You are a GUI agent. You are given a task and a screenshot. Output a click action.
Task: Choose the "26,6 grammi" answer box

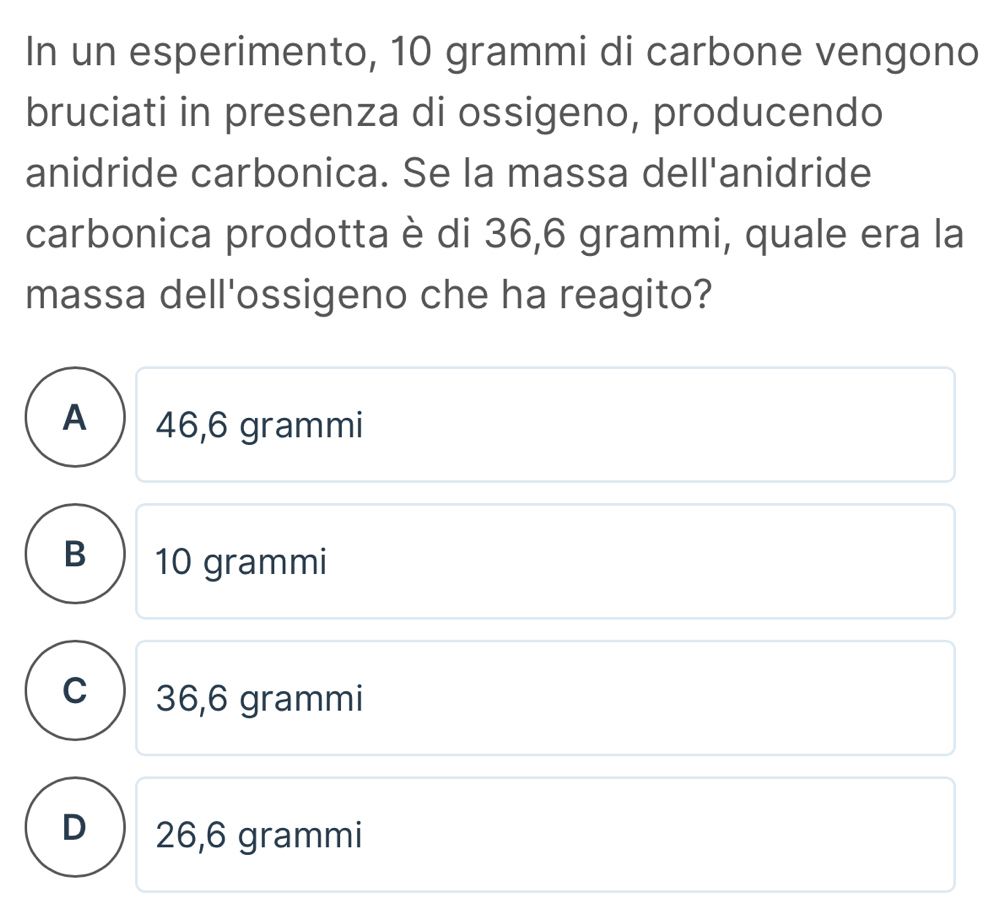pyautogui.click(x=545, y=834)
